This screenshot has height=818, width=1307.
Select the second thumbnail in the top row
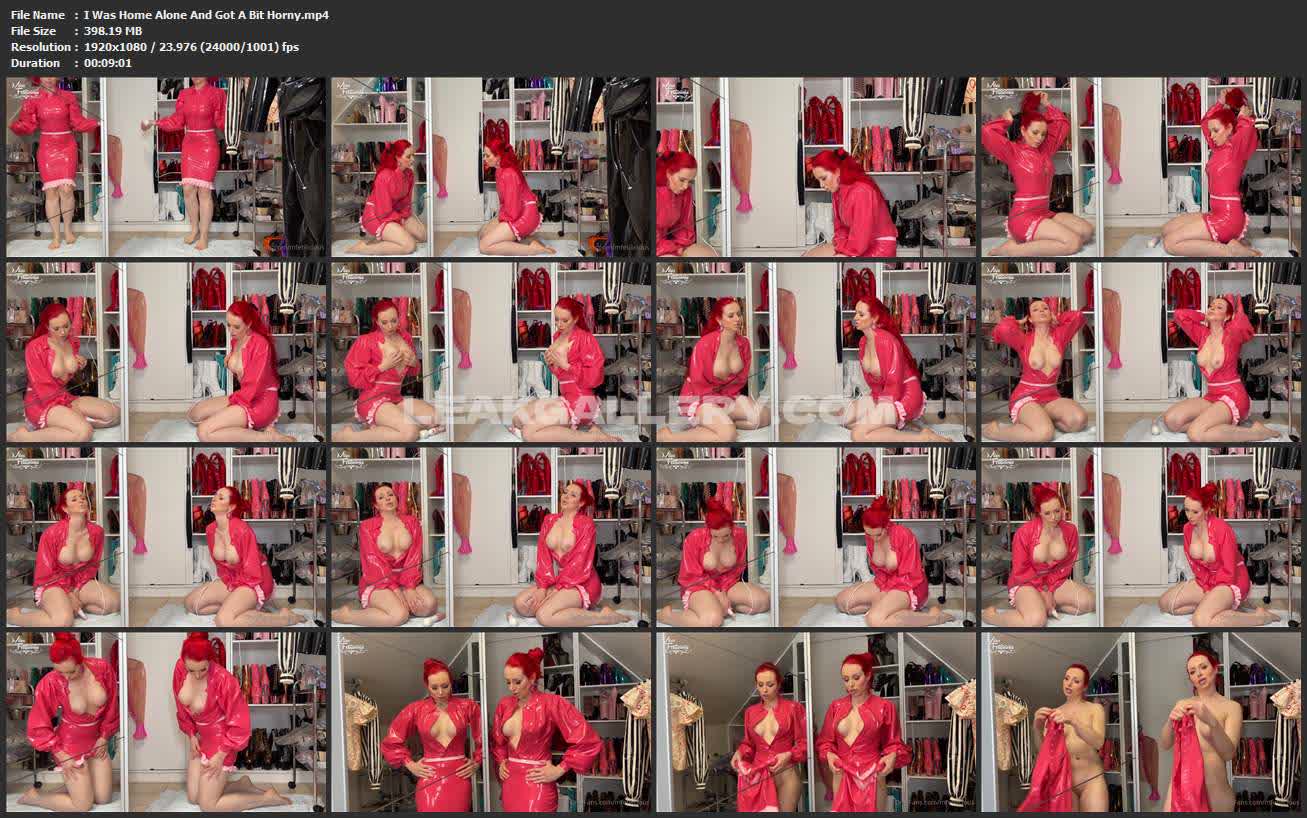click(491, 167)
